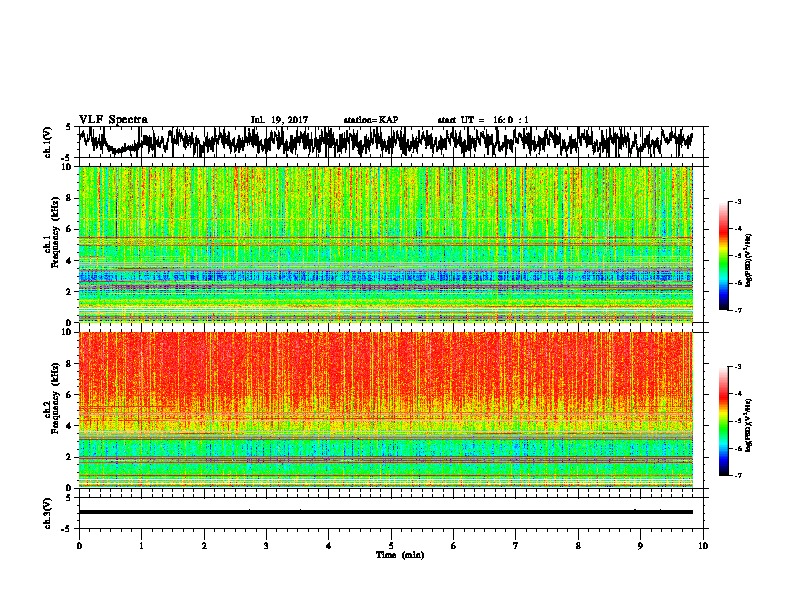
Task: Click the "ch.1(V)" waveform axis label
Action: 48,142
